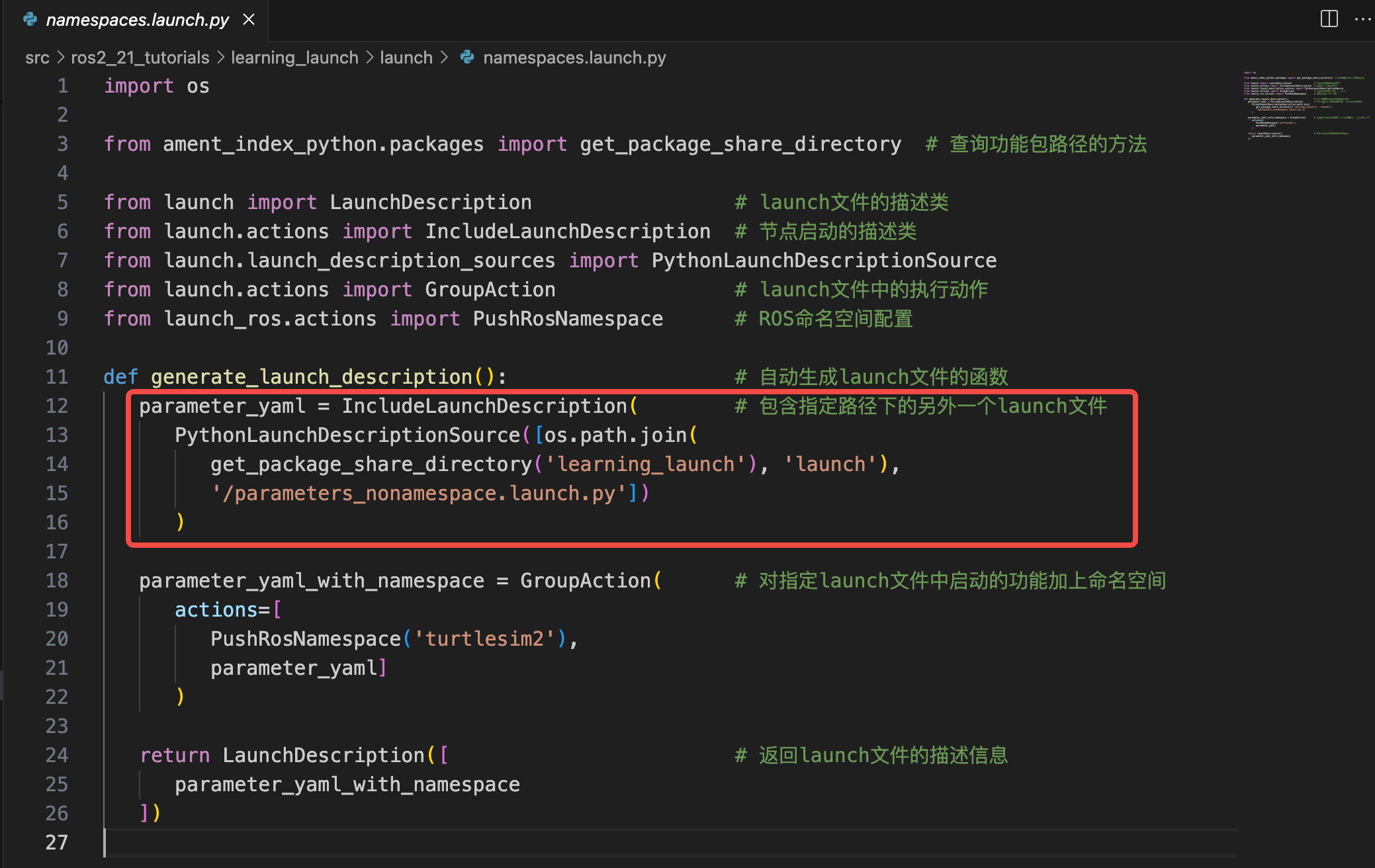Click the launch breadcrumb segment
The height and width of the screenshot is (868, 1375).
point(406,58)
